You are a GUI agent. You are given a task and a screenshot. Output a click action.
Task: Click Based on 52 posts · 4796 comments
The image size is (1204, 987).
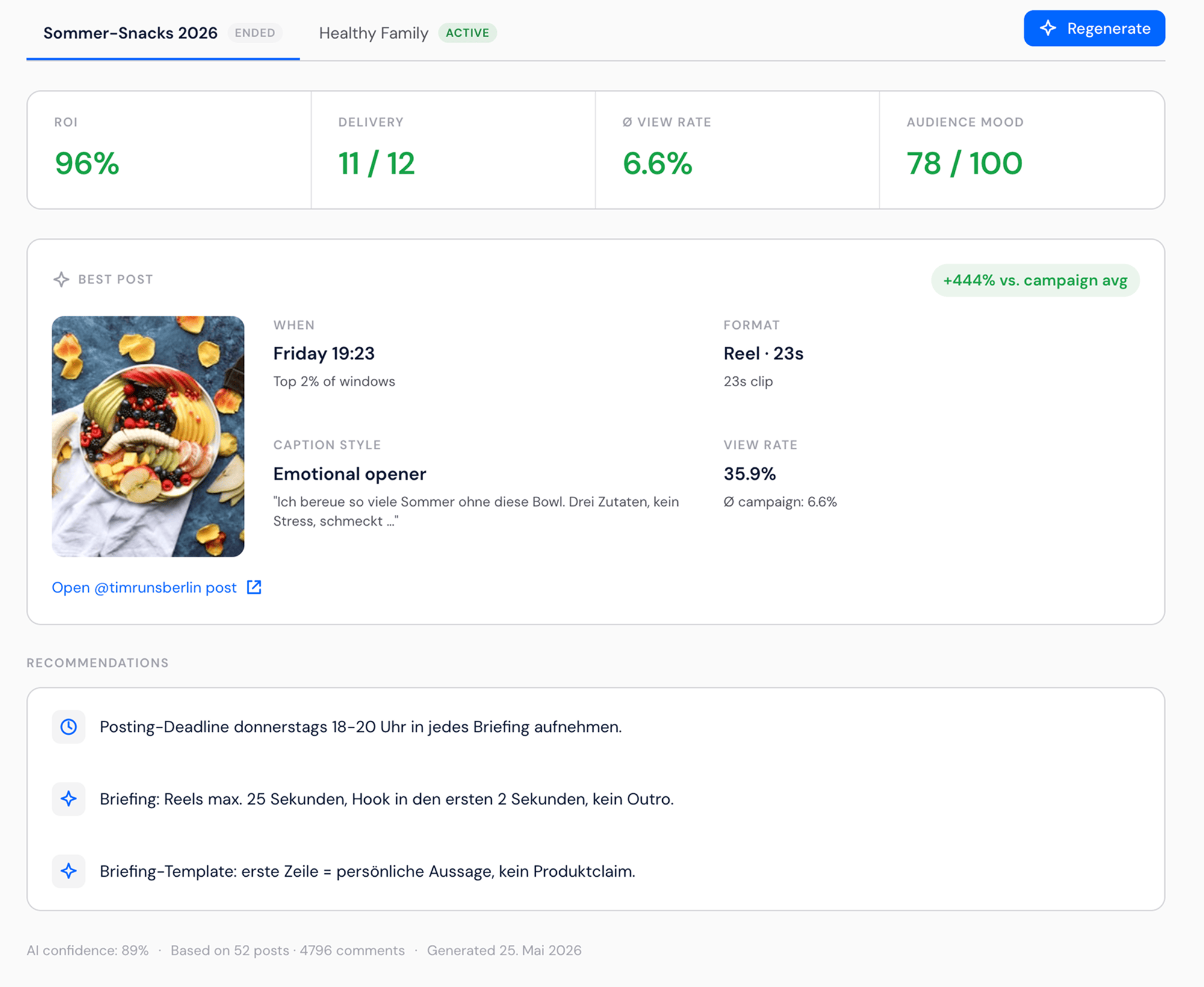click(288, 950)
